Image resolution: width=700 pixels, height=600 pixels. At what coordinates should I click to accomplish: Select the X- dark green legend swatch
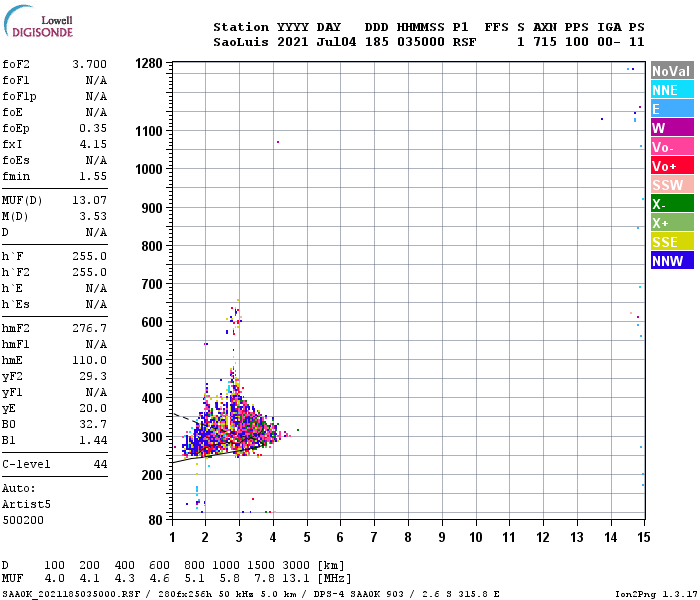click(672, 204)
